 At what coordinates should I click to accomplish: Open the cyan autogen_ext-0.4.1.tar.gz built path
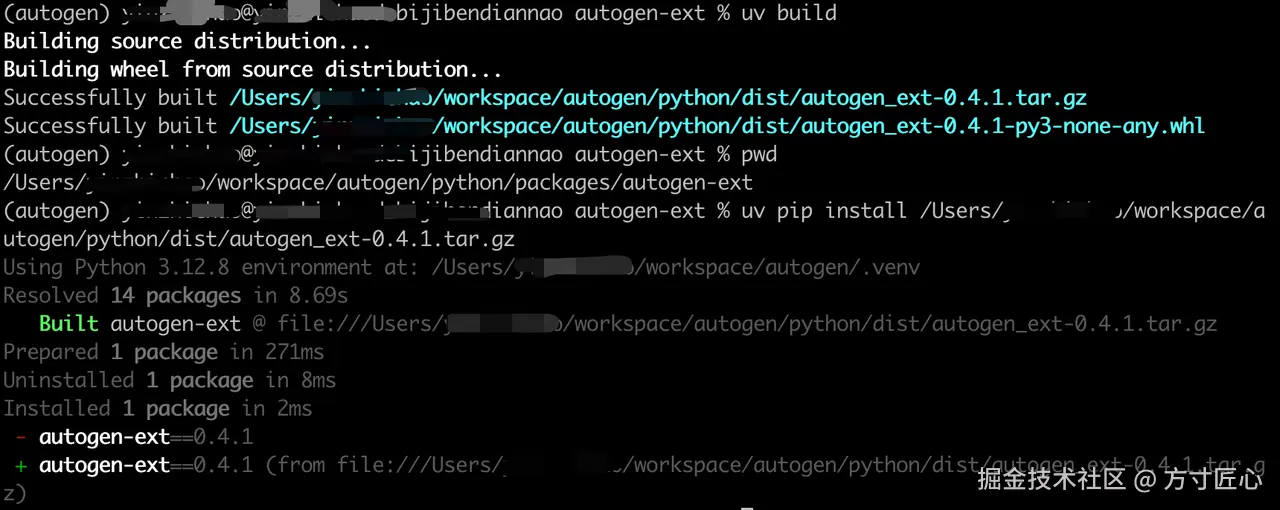click(x=657, y=98)
